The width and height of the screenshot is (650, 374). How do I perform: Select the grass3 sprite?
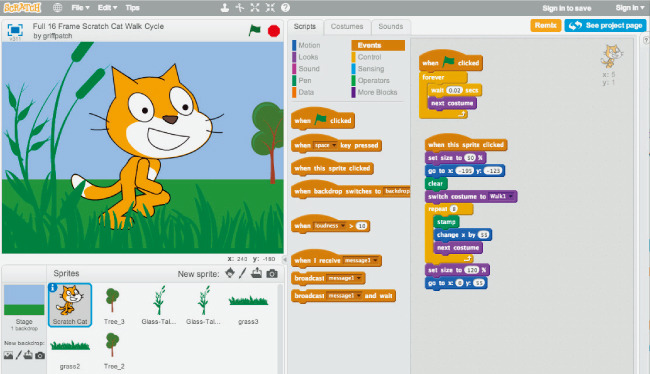248,306
